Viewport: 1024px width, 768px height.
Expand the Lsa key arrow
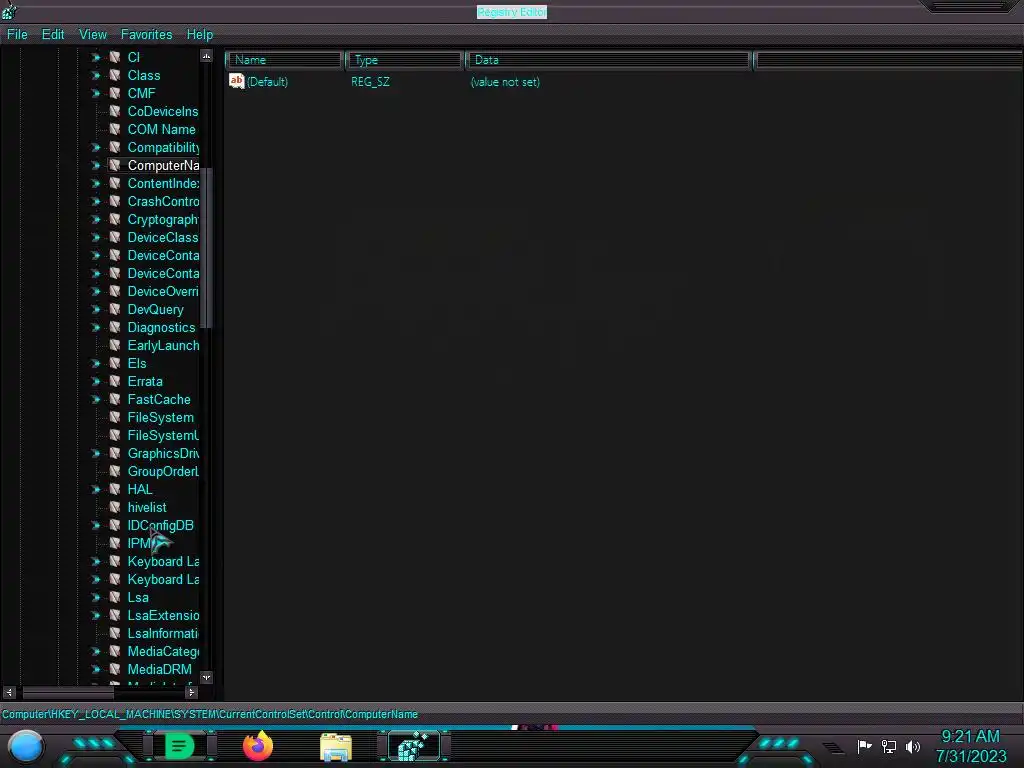pos(96,598)
